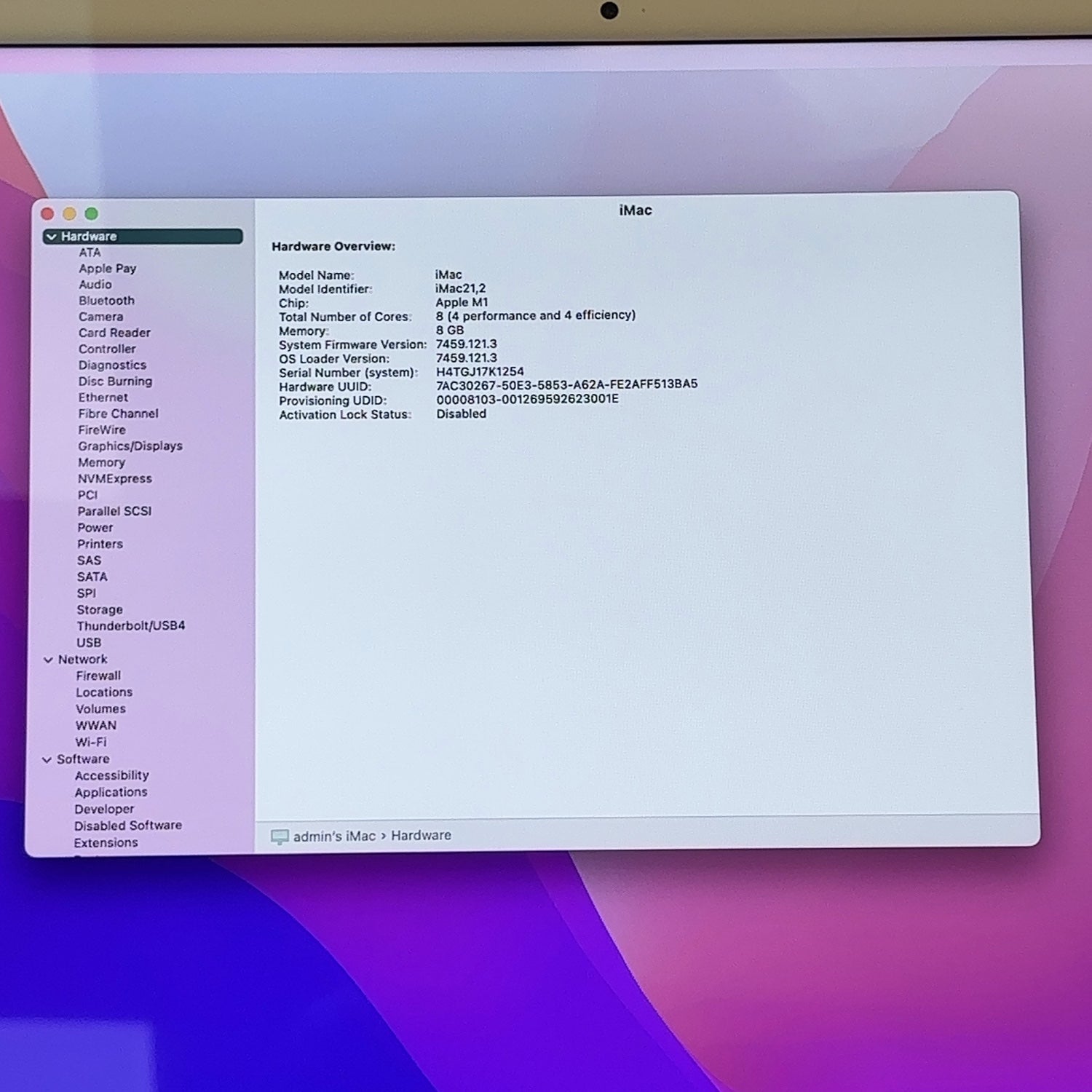This screenshot has width=1092, height=1092.
Task: View Wi-Fi information
Action: coord(91,743)
